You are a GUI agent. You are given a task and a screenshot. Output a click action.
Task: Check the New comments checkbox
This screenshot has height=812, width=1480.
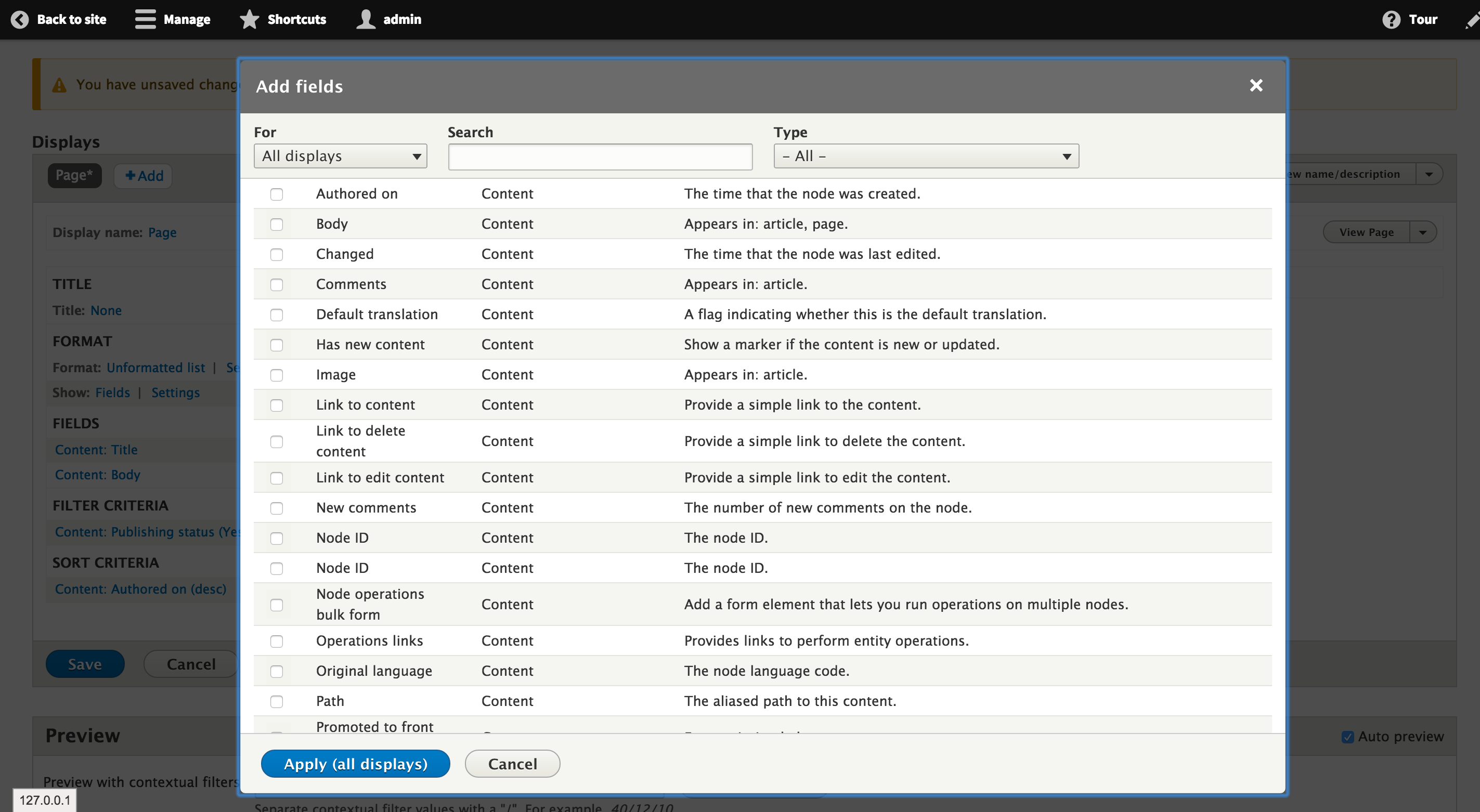point(276,508)
